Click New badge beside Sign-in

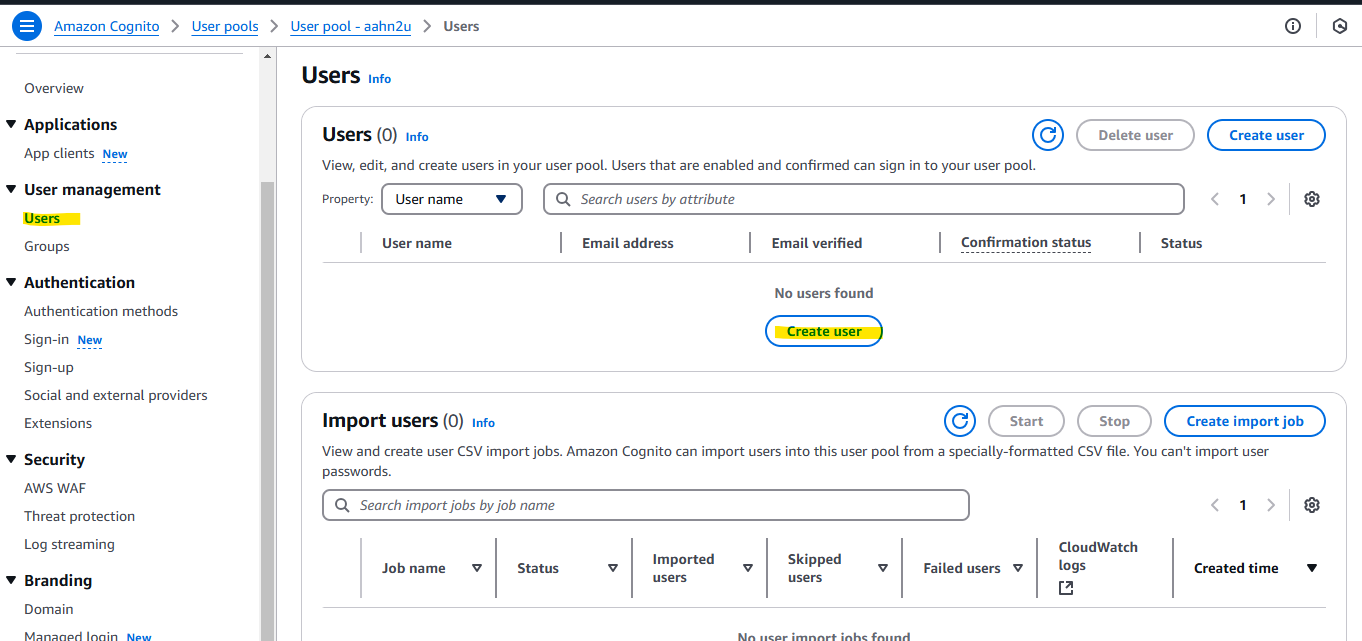pyautogui.click(x=90, y=340)
